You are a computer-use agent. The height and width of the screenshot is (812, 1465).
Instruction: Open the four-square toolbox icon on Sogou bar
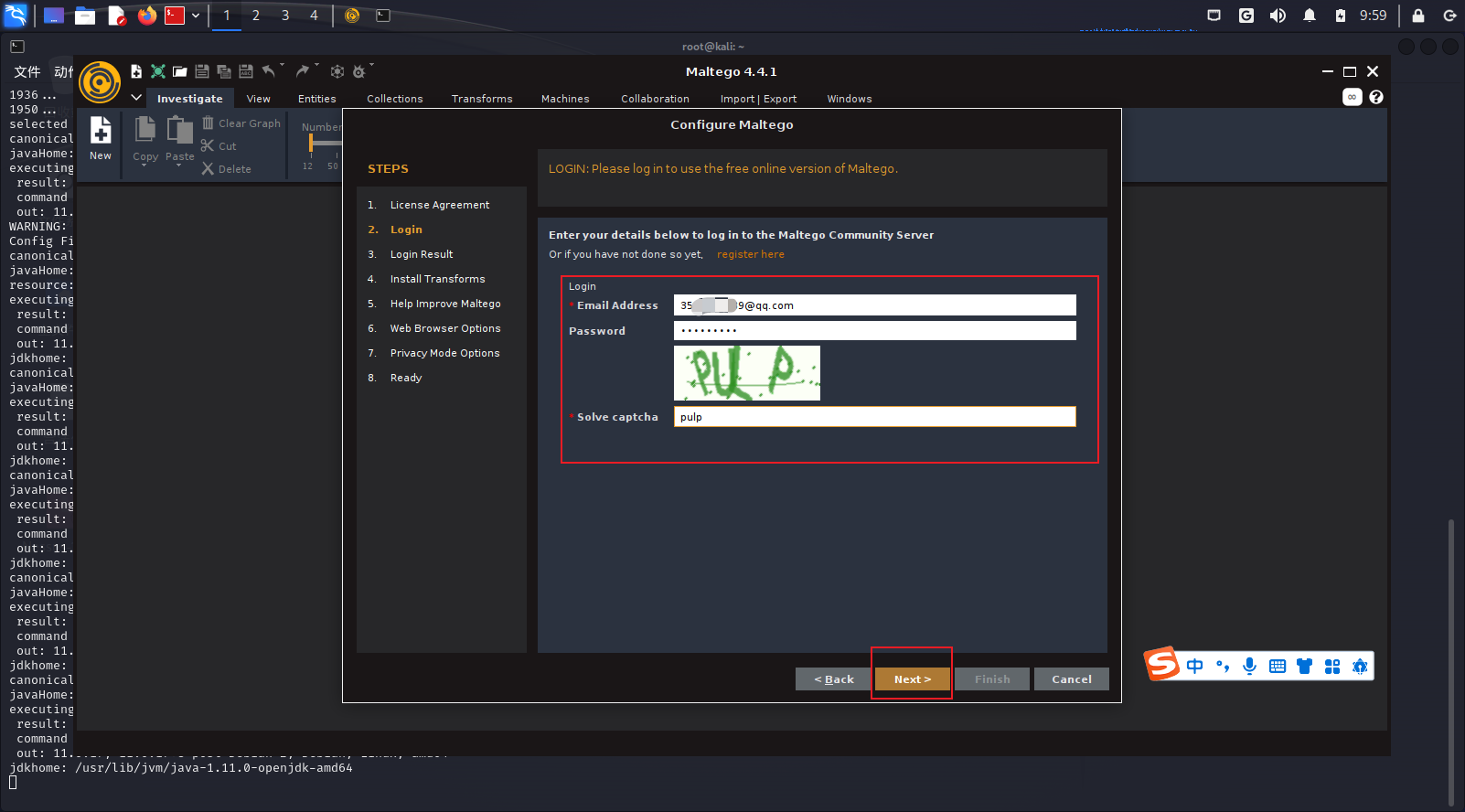click(x=1332, y=667)
